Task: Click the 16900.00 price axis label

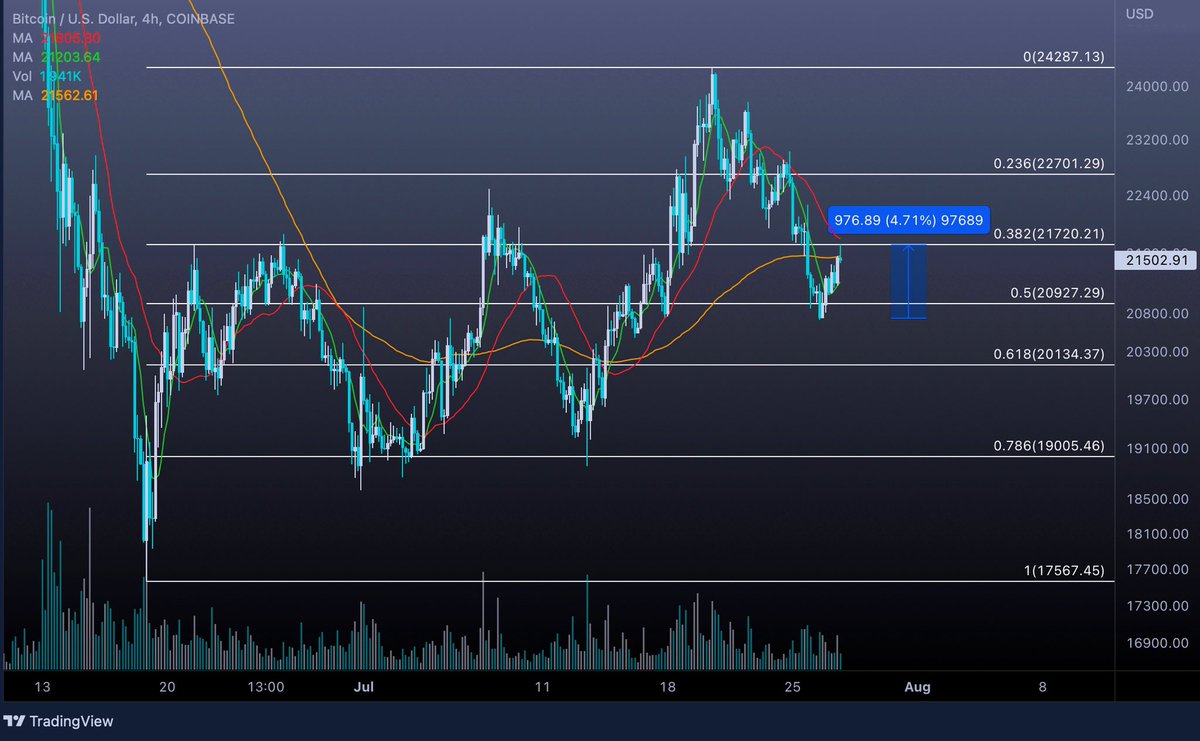Action: tap(1156, 643)
